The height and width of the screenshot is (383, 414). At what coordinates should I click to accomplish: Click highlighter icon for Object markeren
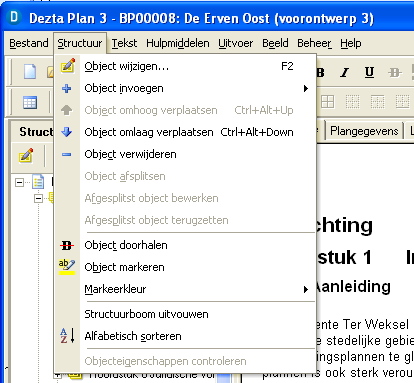[x=67, y=267]
